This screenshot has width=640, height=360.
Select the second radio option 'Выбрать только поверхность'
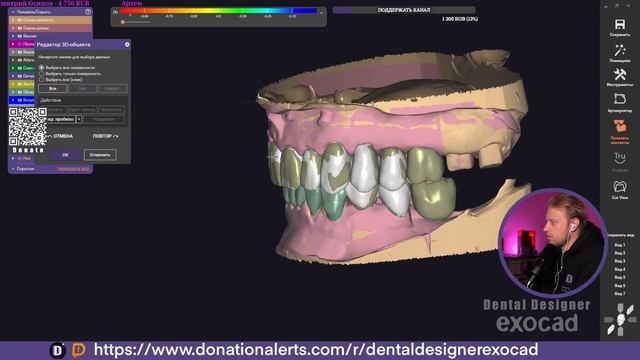[x=42, y=73]
